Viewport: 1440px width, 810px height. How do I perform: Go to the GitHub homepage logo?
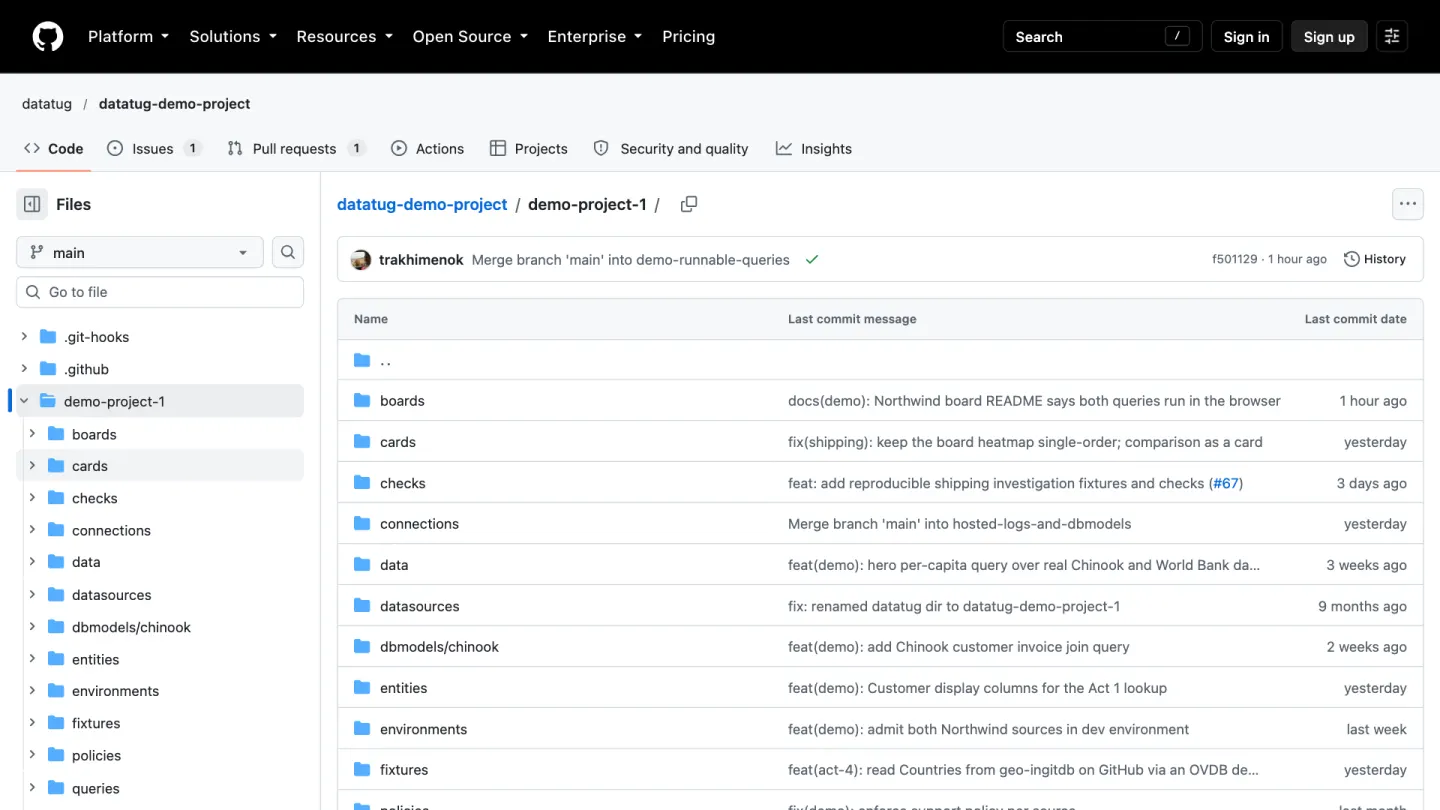(48, 37)
